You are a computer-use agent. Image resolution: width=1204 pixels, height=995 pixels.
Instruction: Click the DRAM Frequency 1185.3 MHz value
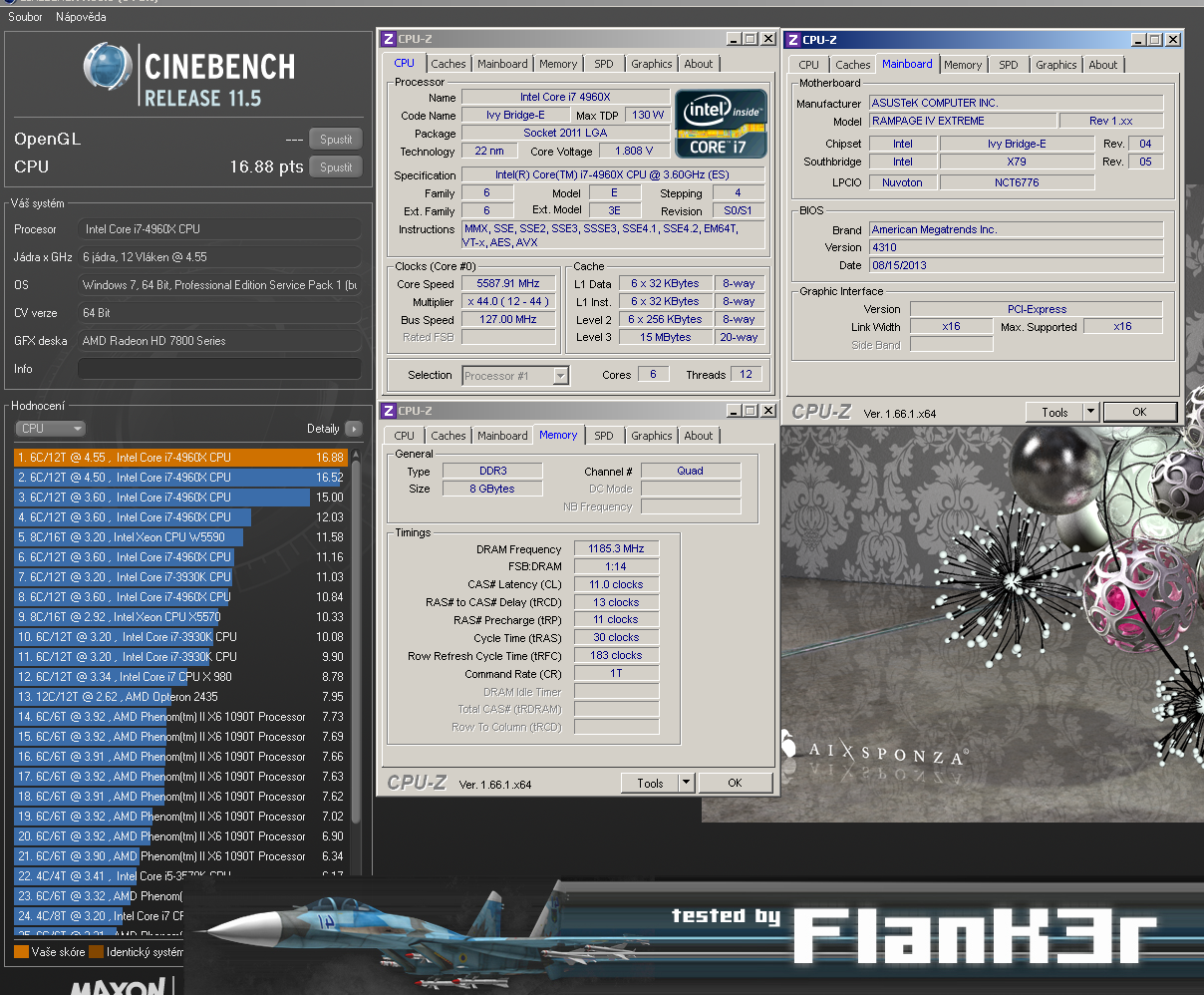coord(616,548)
